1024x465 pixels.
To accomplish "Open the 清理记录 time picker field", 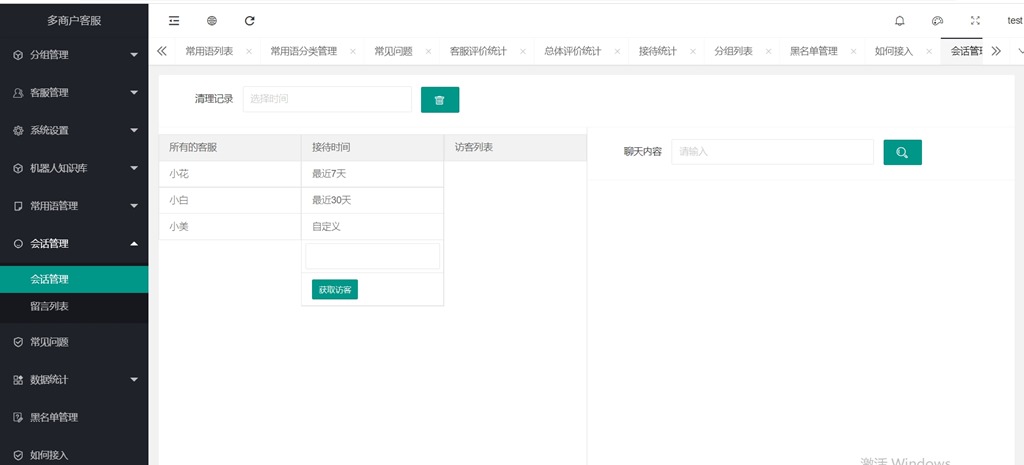I will point(327,99).
